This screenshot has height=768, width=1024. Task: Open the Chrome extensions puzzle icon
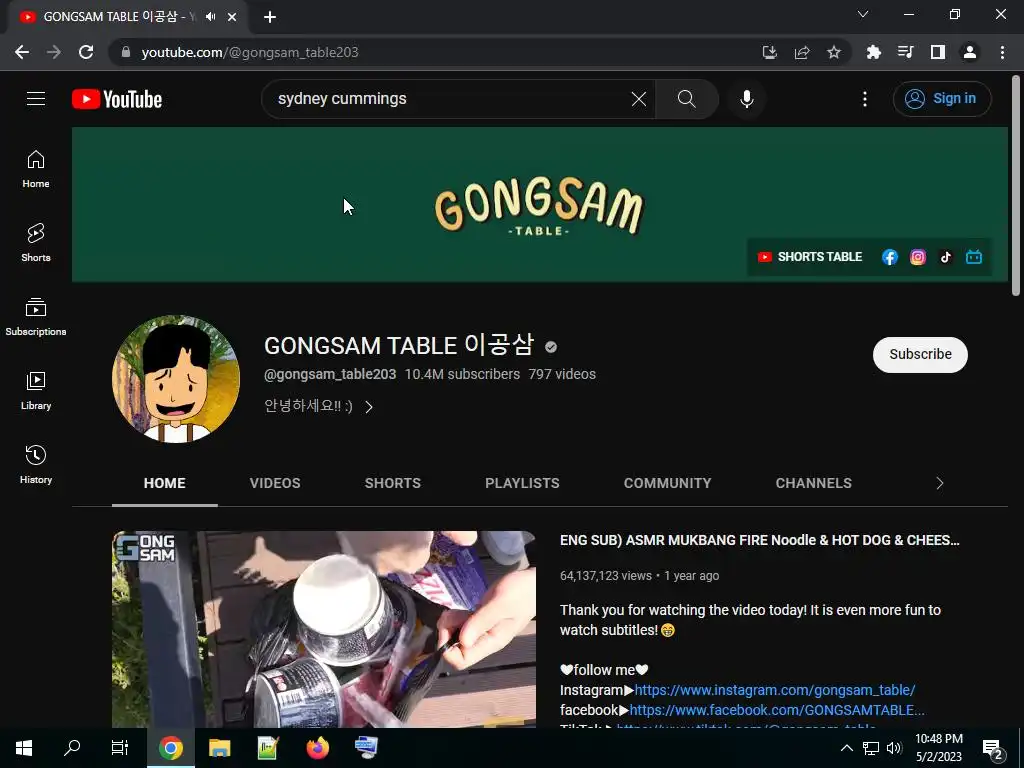873,52
